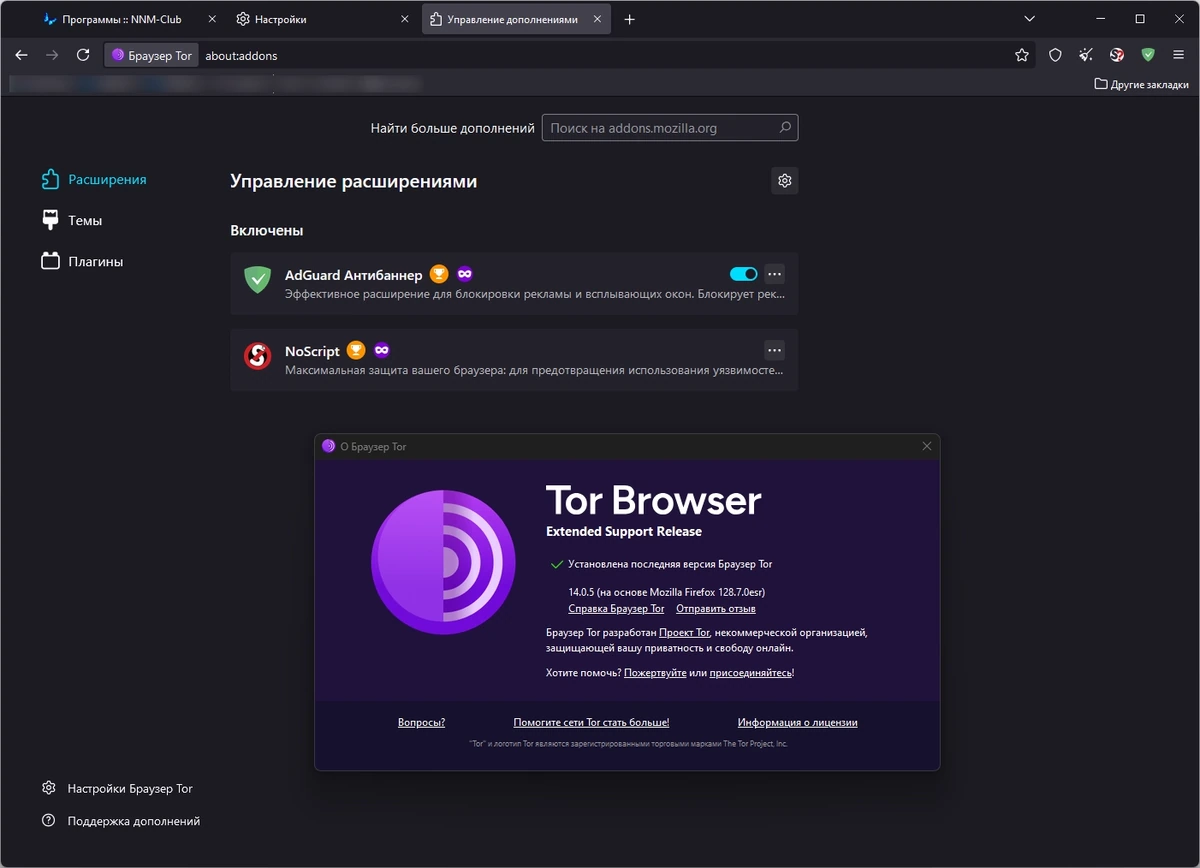The width and height of the screenshot is (1200, 868).
Task: Close the О Браузер Tor dialog
Action: 927,446
